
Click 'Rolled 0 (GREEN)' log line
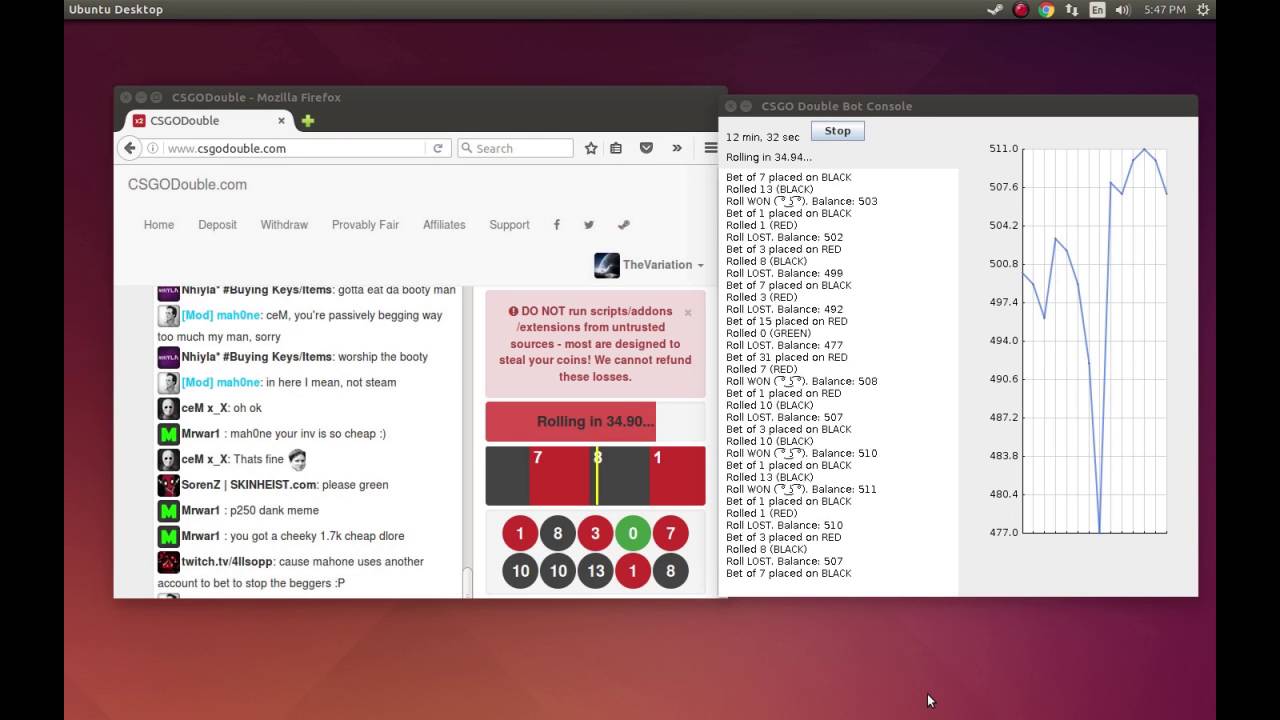pyautogui.click(x=768, y=333)
